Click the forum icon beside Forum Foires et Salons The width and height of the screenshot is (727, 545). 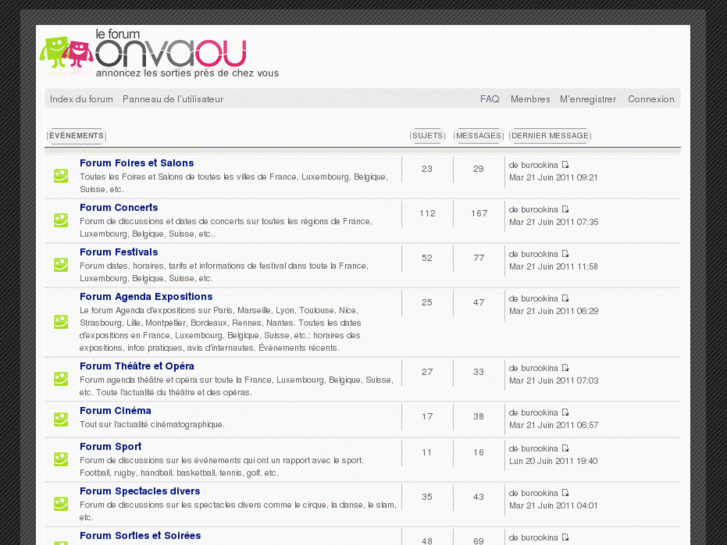coord(61,176)
